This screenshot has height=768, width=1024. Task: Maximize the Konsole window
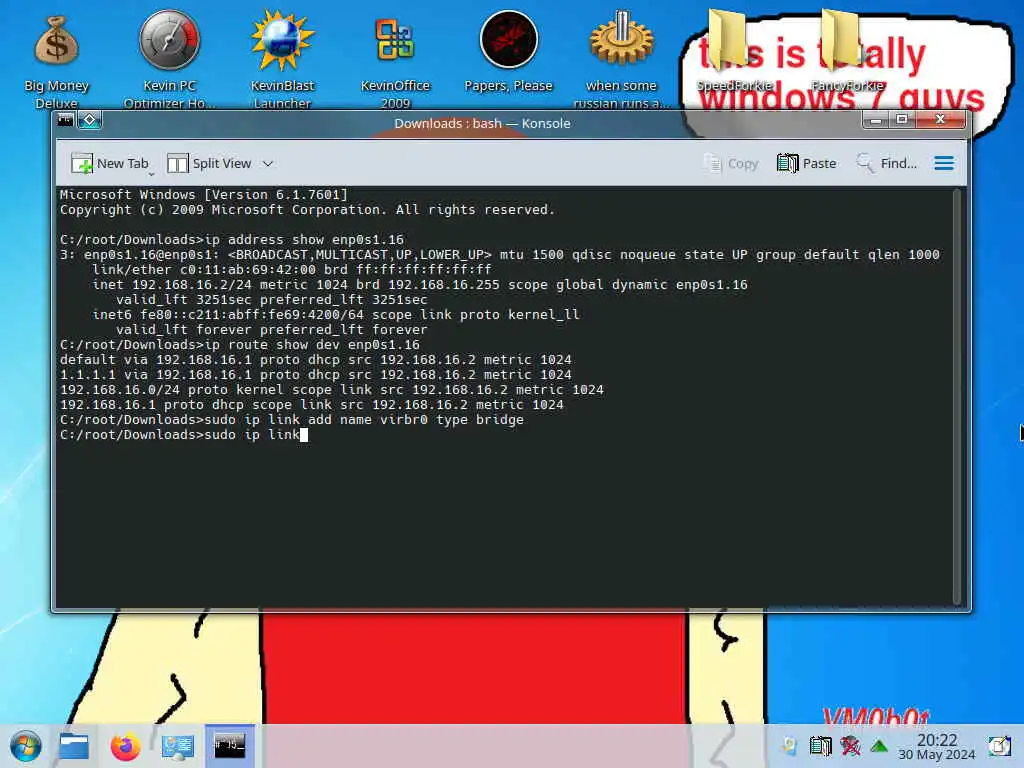tap(902, 120)
